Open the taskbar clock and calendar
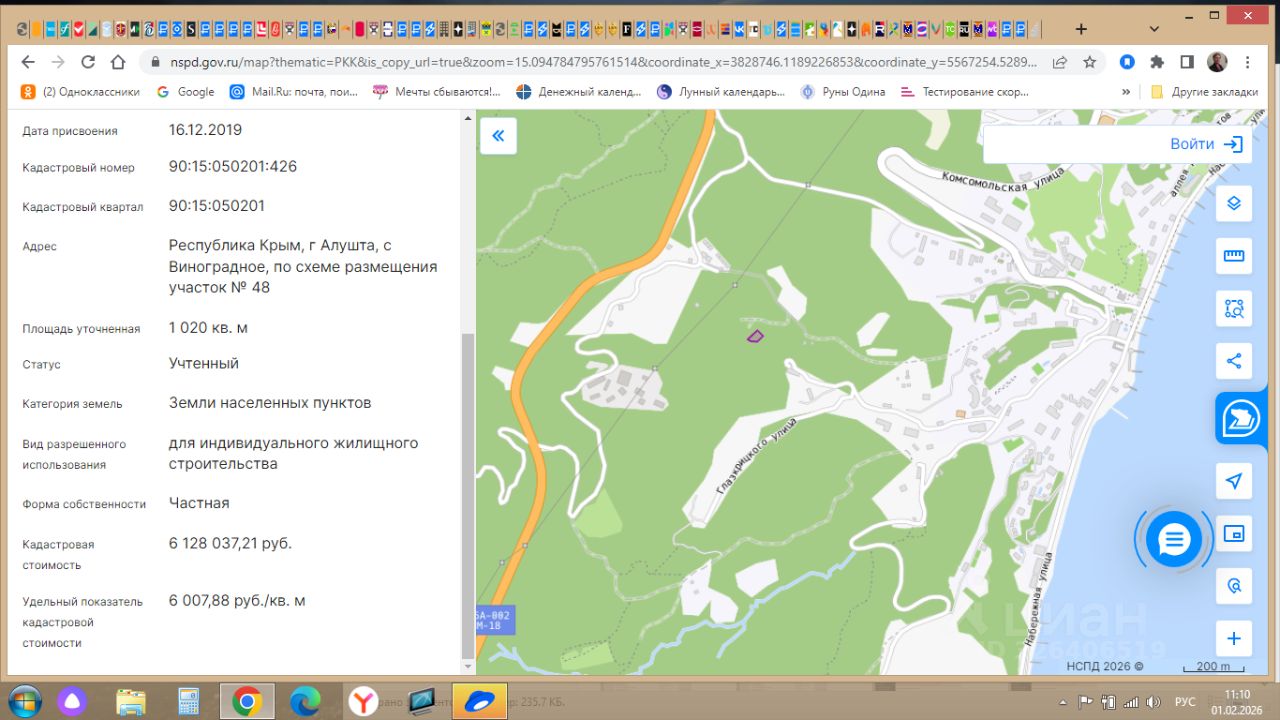 click(x=1237, y=702)
